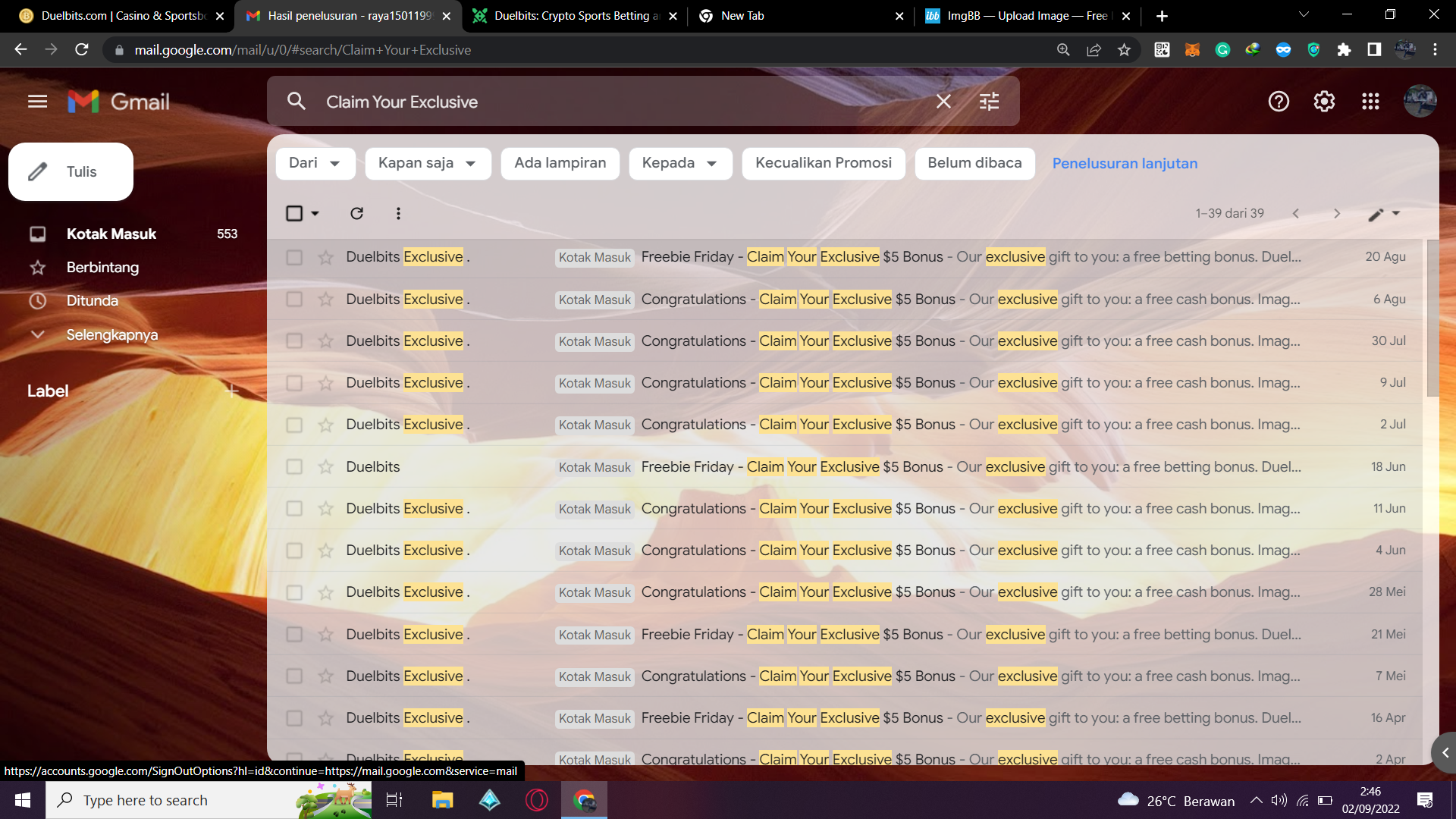Switch to the Duelbits.com Casino tab
Image resolution: width=1456 pixels, height=819 pixels.
(121, 16)
